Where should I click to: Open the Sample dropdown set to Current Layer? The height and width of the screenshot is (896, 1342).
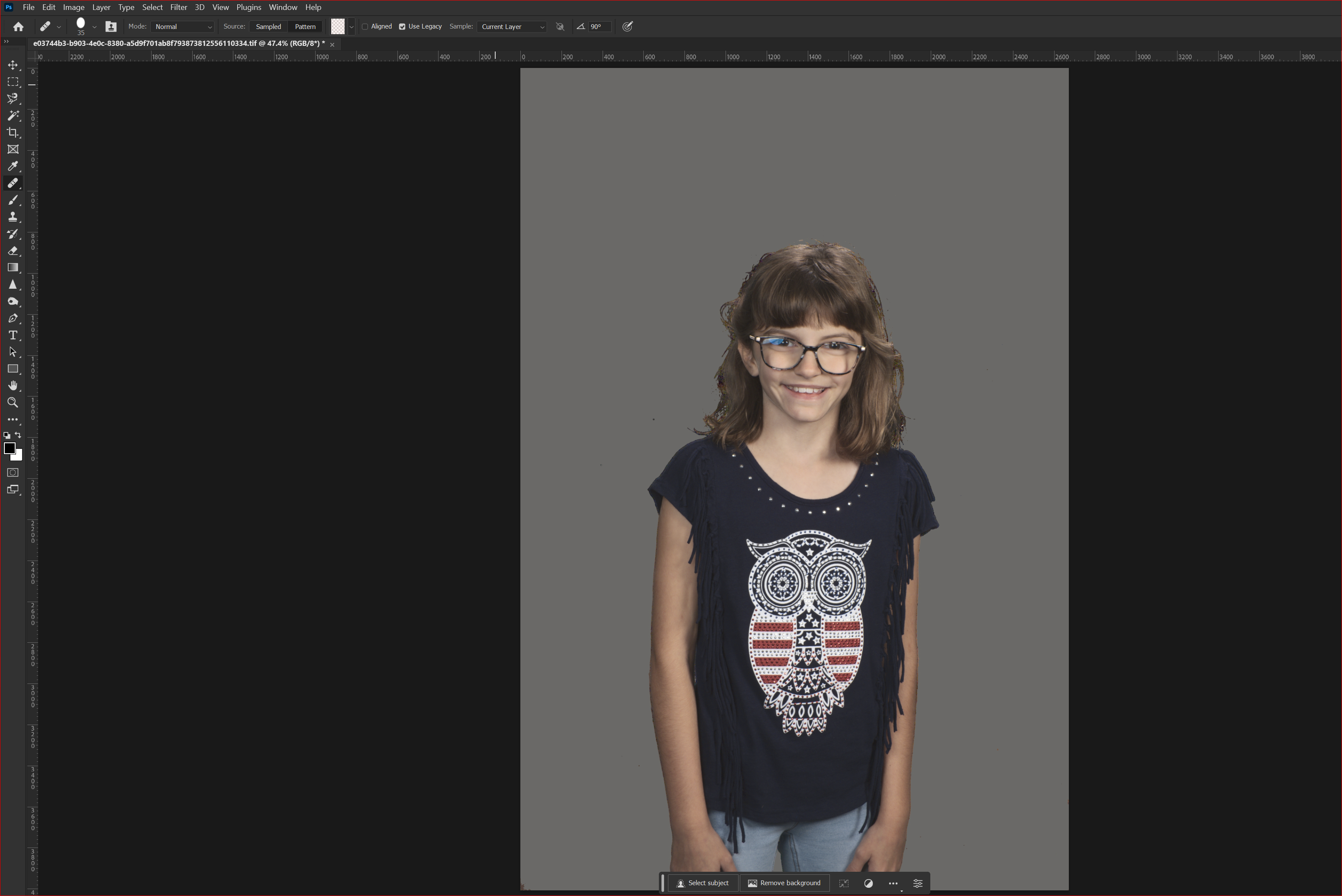coord(511,26)
